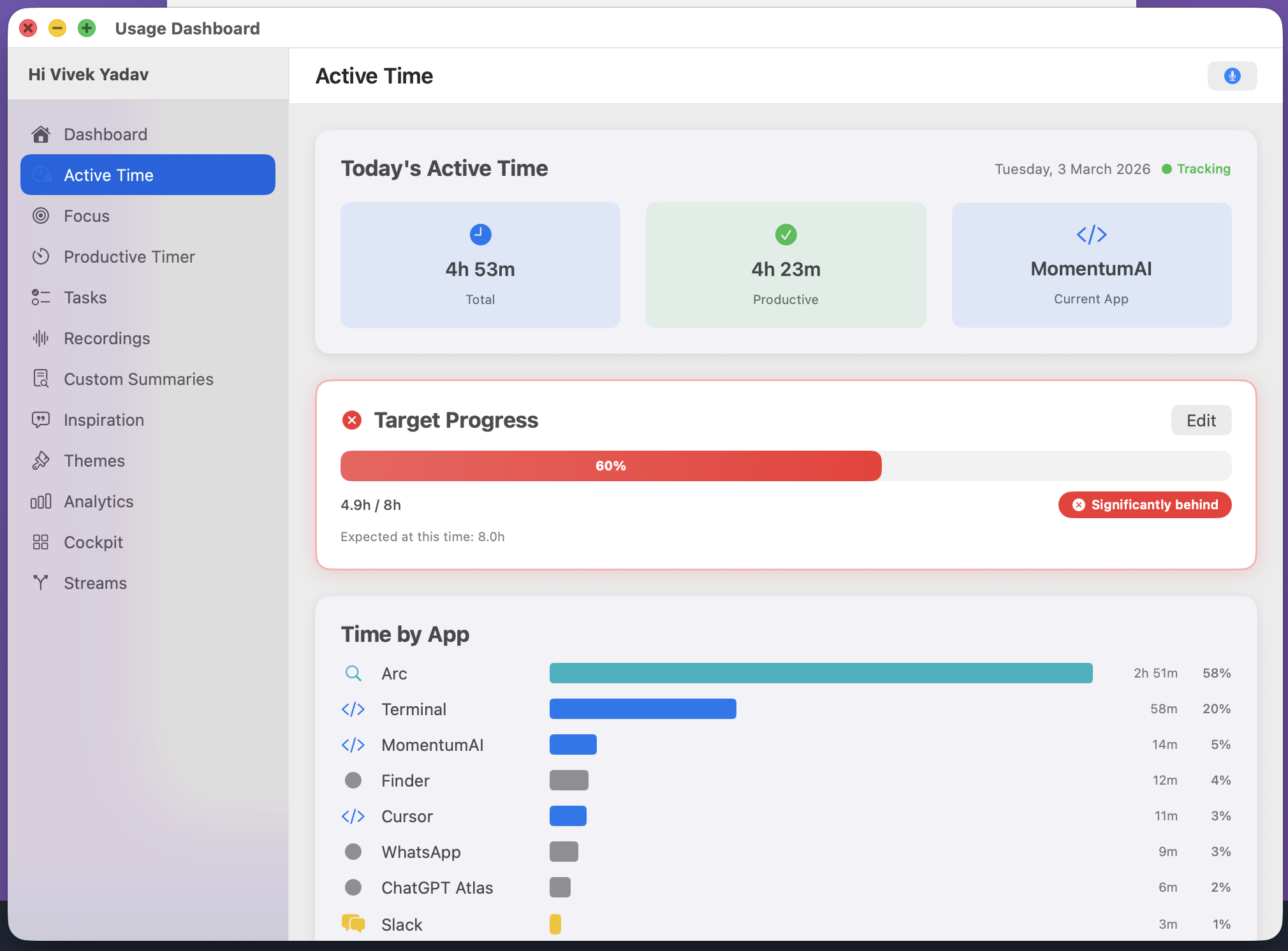Select the Dashboard home icon
This screenshot has width=1288, height=951.
tap(41, 134)
